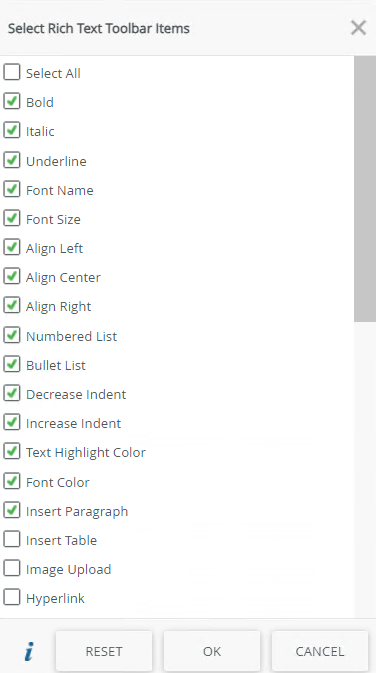Click the vertical scrollbar thumb
This screenshot has width=376, height=673.
point(365,189)
